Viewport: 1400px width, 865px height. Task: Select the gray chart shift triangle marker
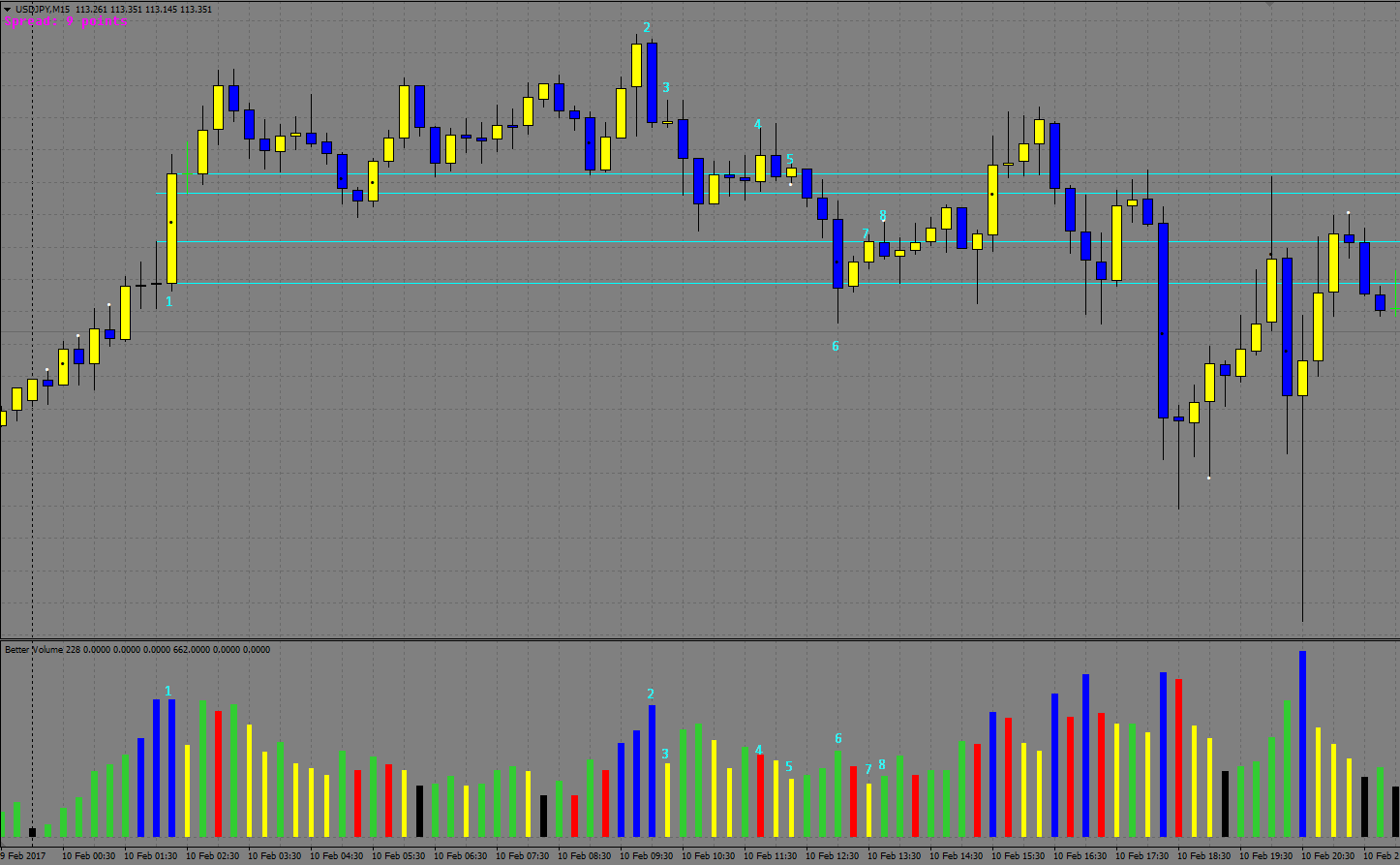coord(1270,5)
